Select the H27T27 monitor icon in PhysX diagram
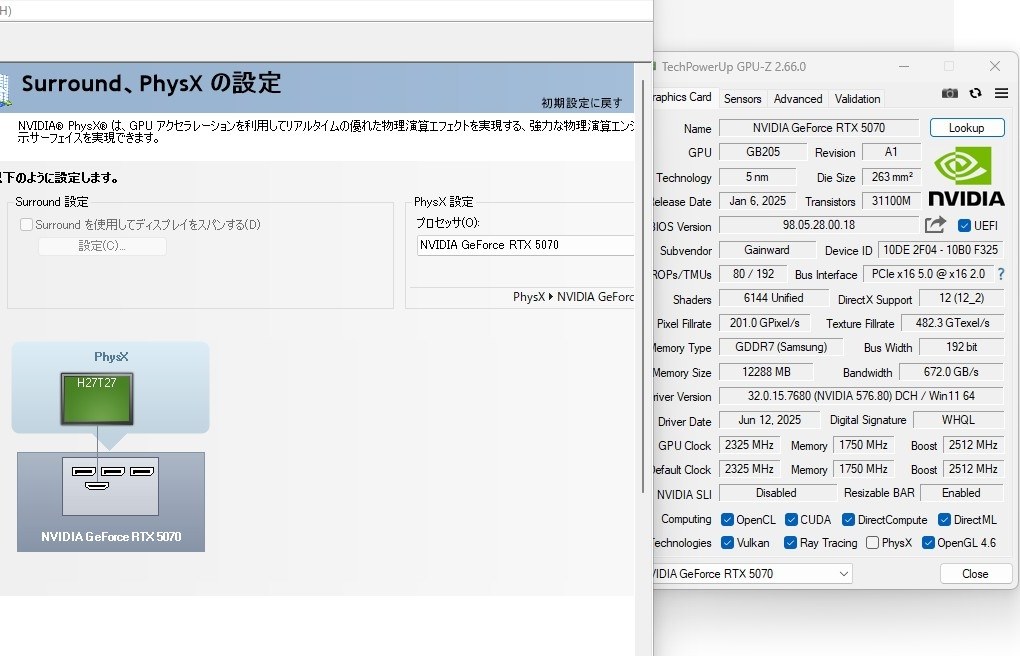 pos(97,398)
